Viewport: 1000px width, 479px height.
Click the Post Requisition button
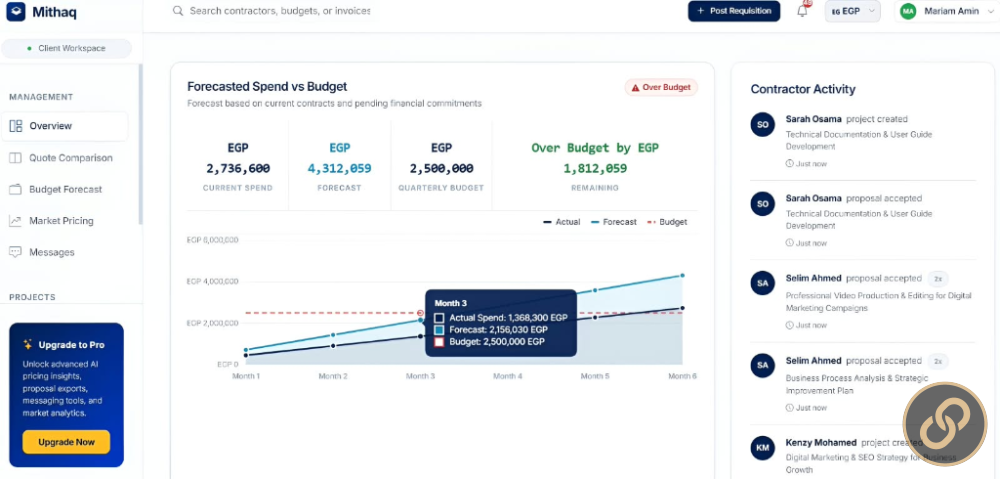(734, 11)
